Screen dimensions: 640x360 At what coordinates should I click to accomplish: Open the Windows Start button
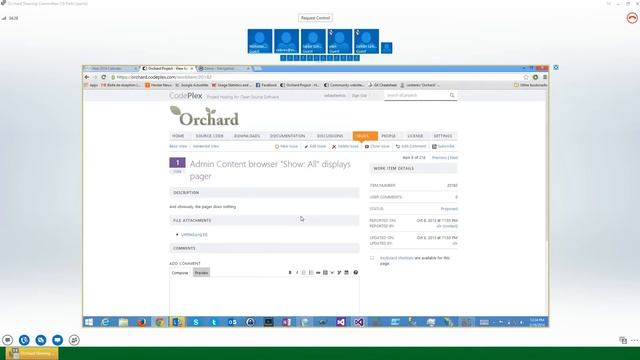(x=89, y=322)
